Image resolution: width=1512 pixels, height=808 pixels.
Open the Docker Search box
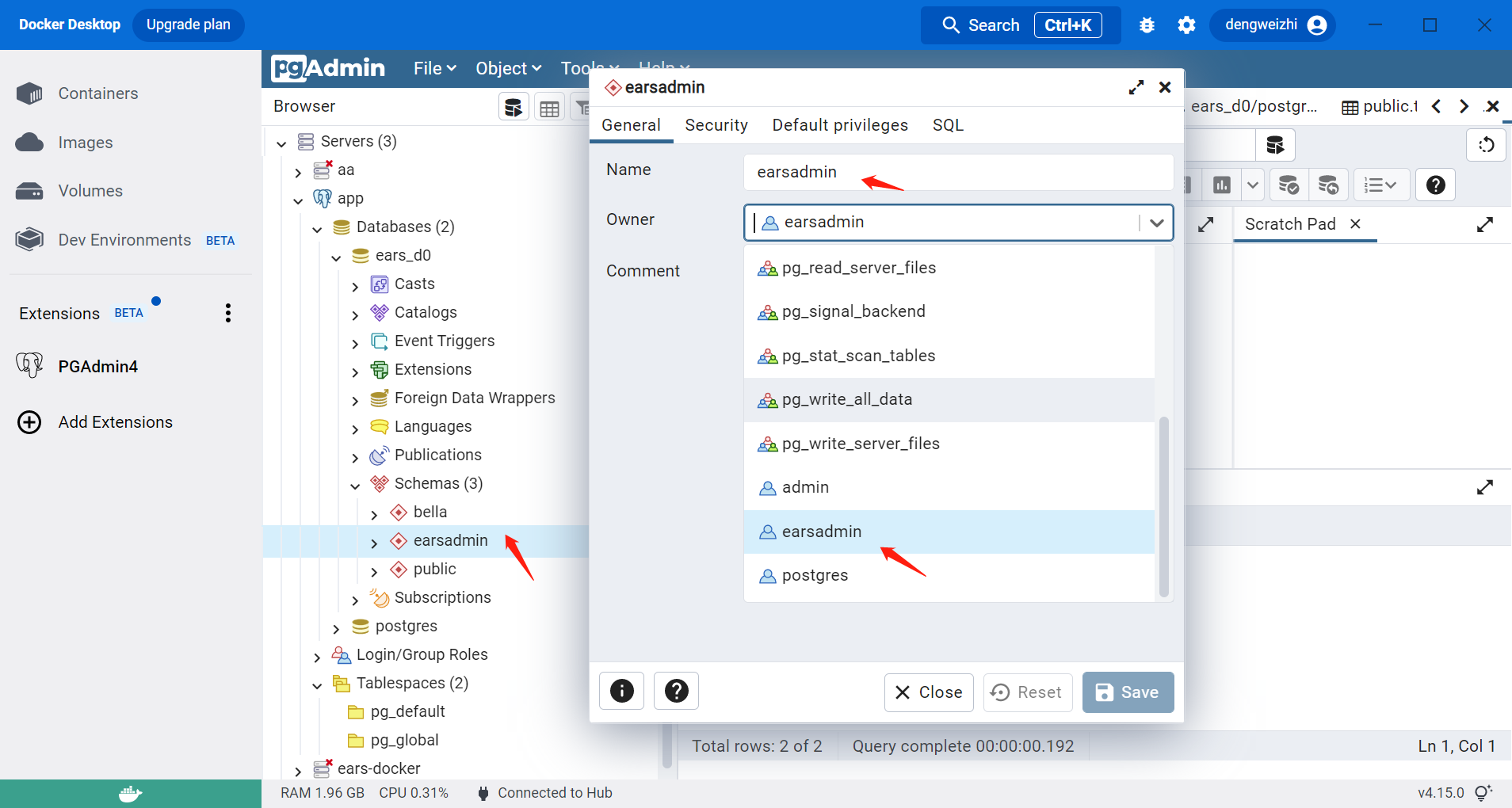[x=1021, y=25]
